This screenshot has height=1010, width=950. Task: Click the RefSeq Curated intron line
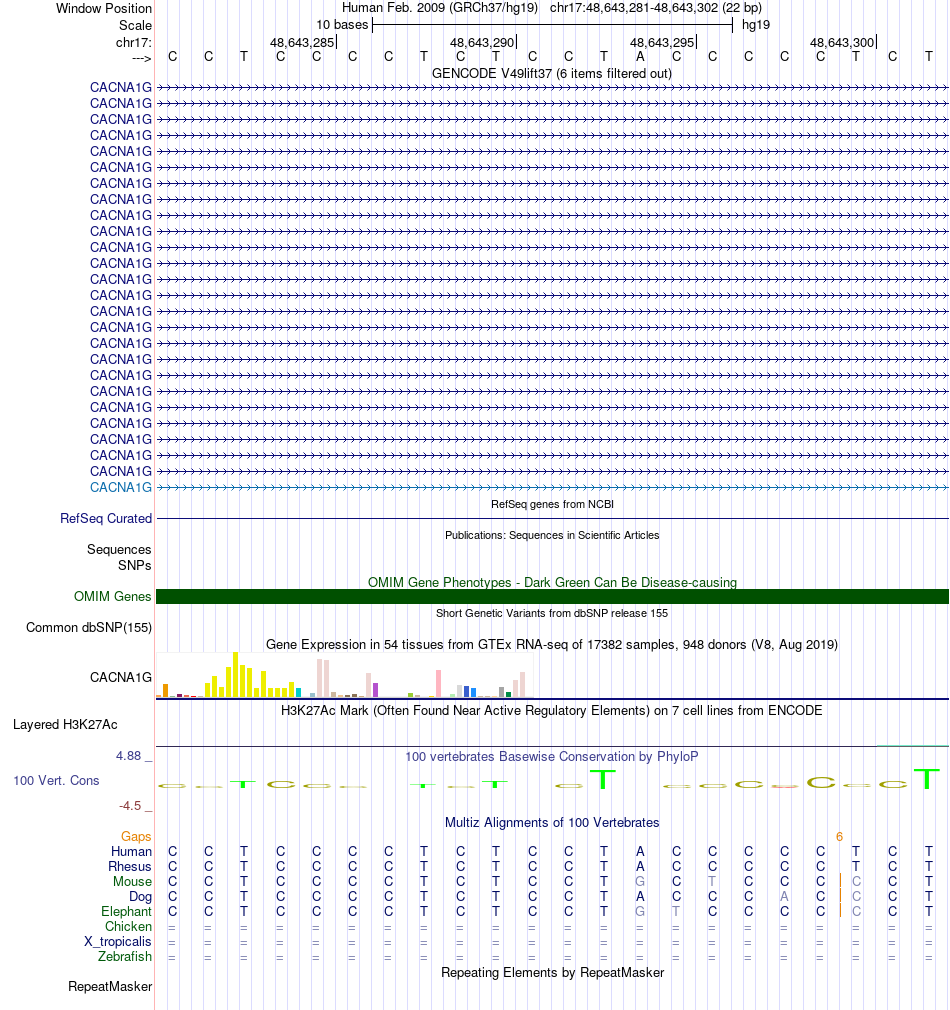click(553, 519)
